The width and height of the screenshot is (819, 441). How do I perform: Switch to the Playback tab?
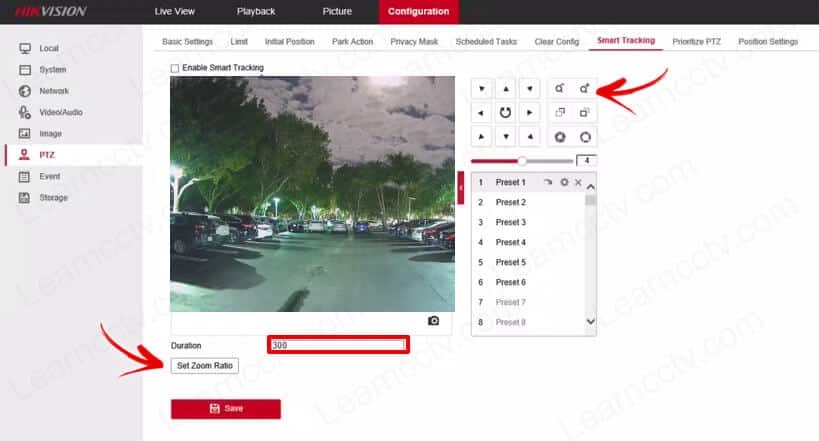pos(256,11)
